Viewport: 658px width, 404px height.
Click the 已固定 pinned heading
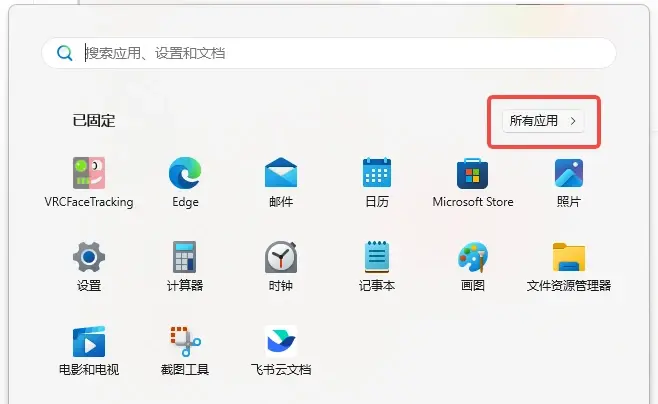pos(94,121)
